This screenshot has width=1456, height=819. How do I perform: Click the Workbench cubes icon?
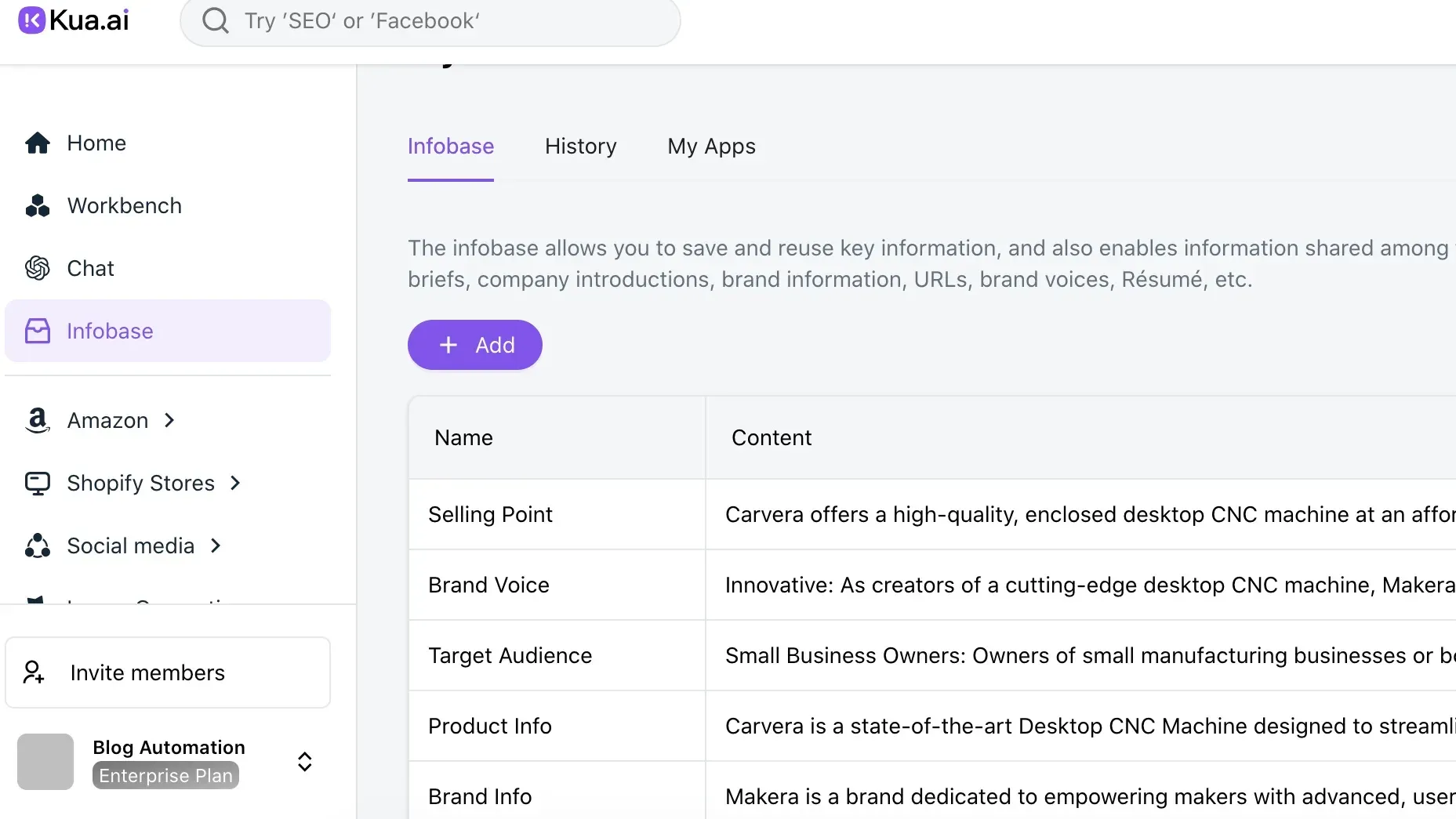pyautogui.click(x=38, y=206)
